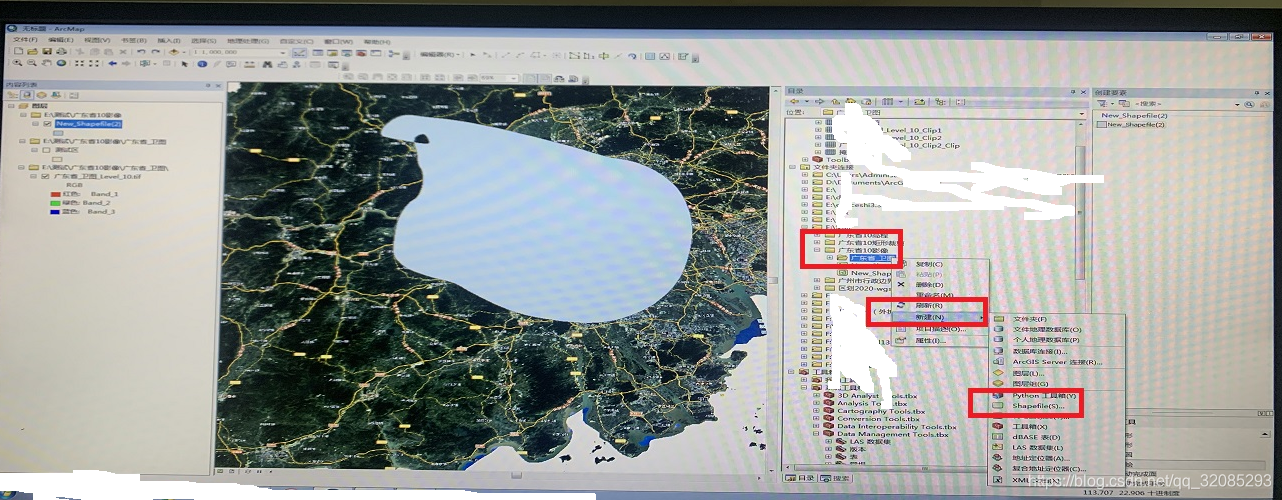
Task: Click blue Band_3 color swatch
Action: click(55, 212)
